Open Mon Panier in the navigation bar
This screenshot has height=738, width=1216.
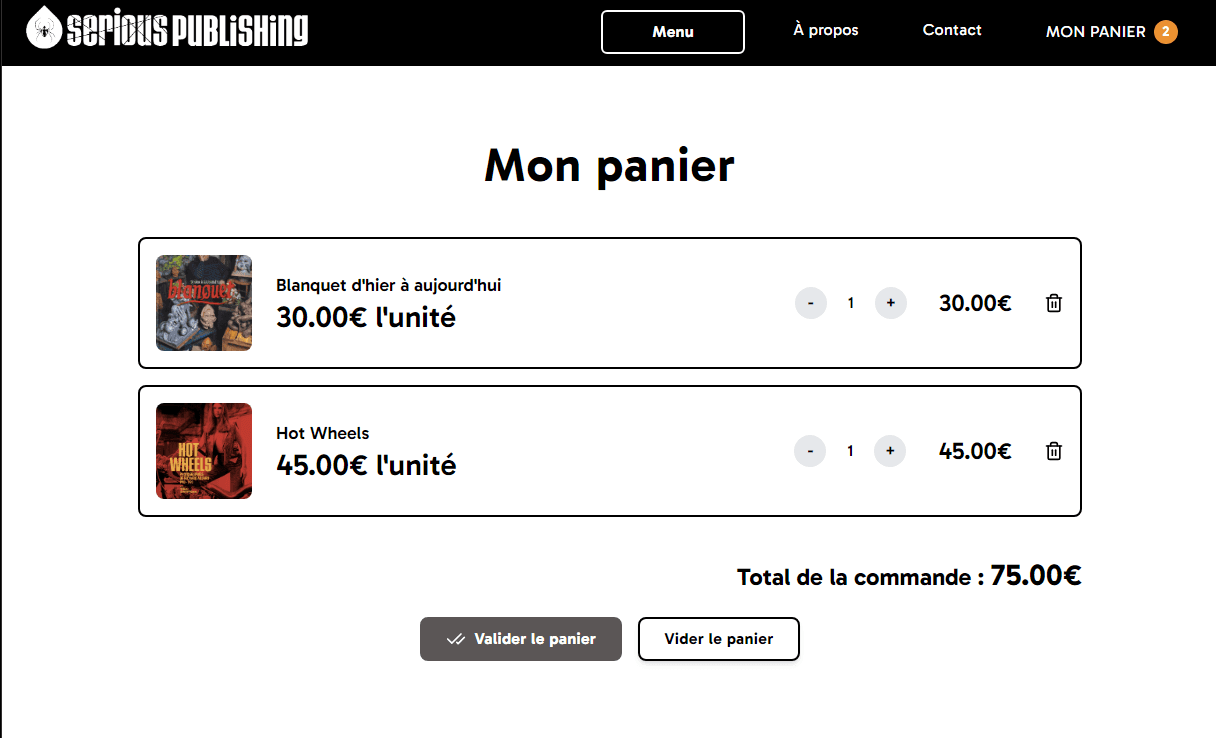coord(1095,32)
